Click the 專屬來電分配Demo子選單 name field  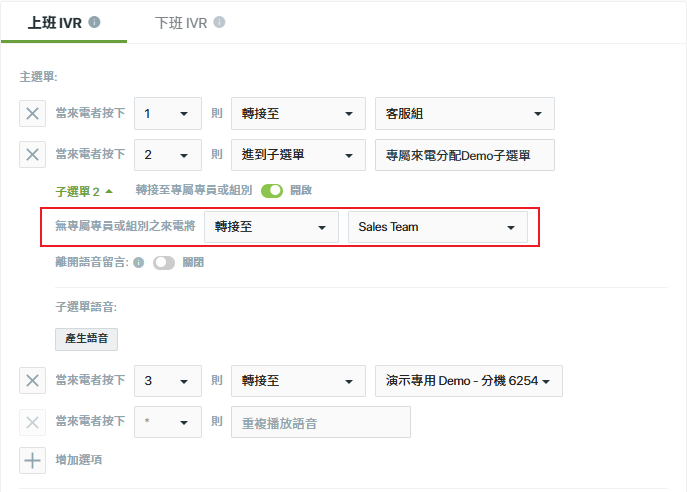tap(465, 155)
